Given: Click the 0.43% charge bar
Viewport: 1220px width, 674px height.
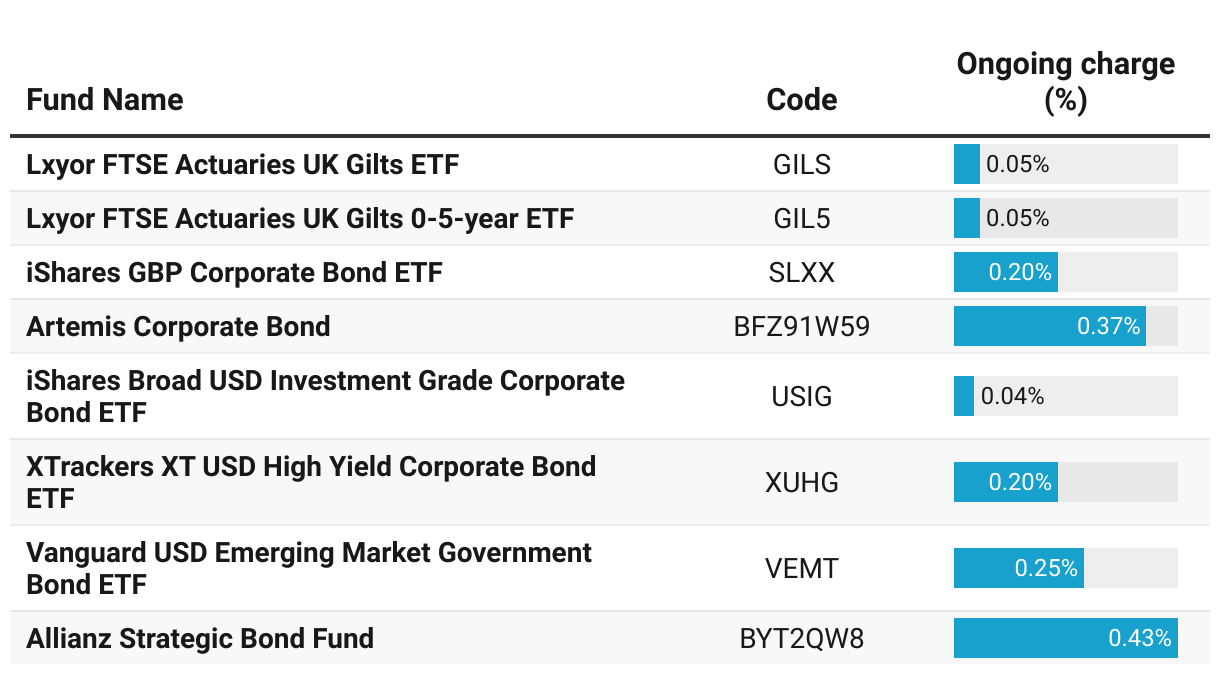Looking at the screenshot, I should 1066,638.
